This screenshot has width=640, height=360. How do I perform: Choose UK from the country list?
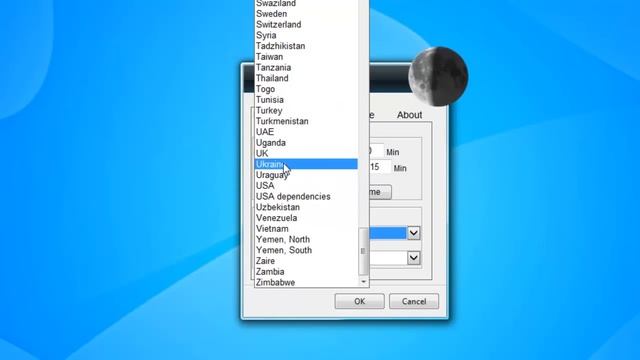click(x=306, y=153)
